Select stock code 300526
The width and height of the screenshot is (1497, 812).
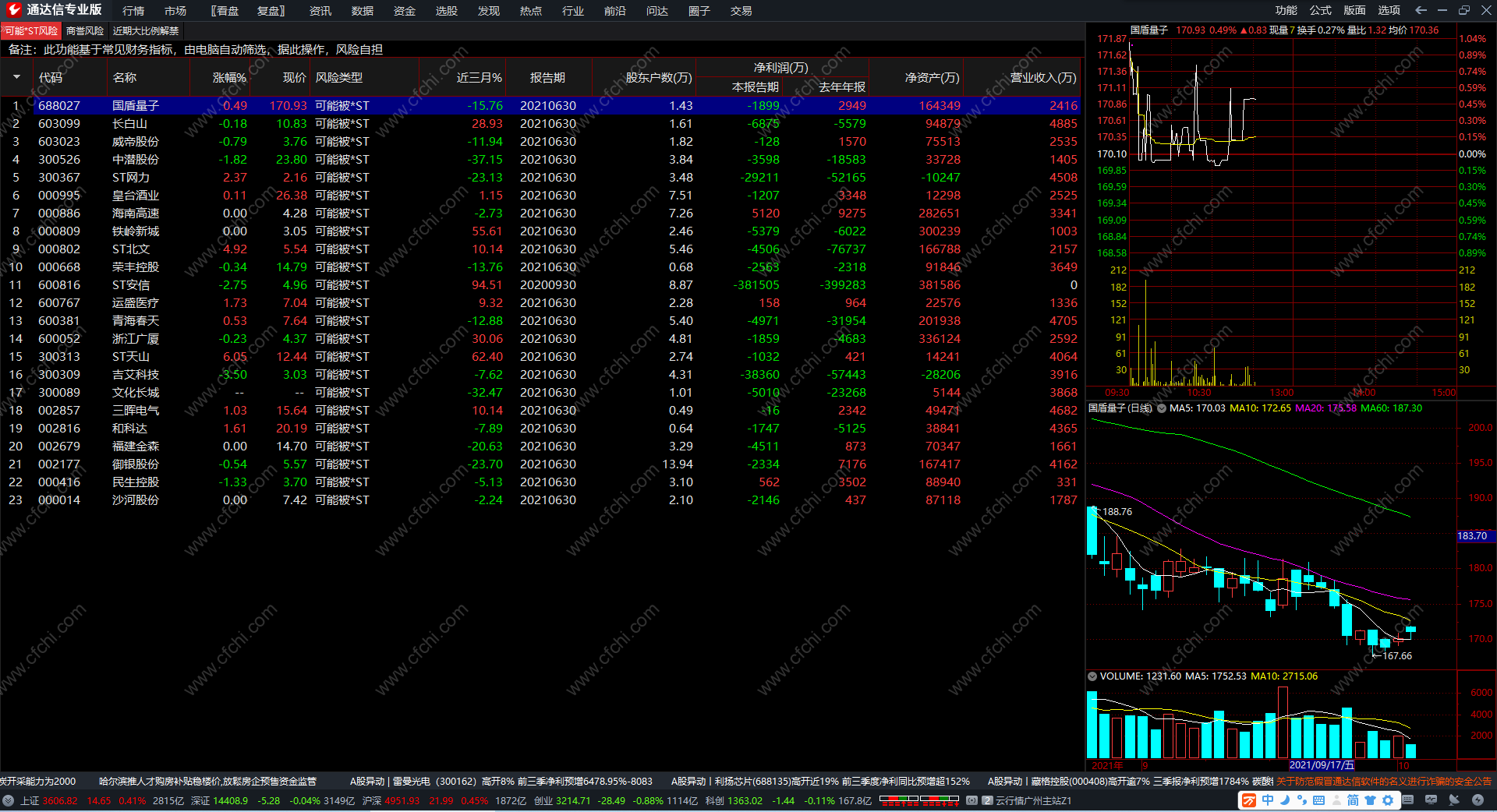coord(59,159)
